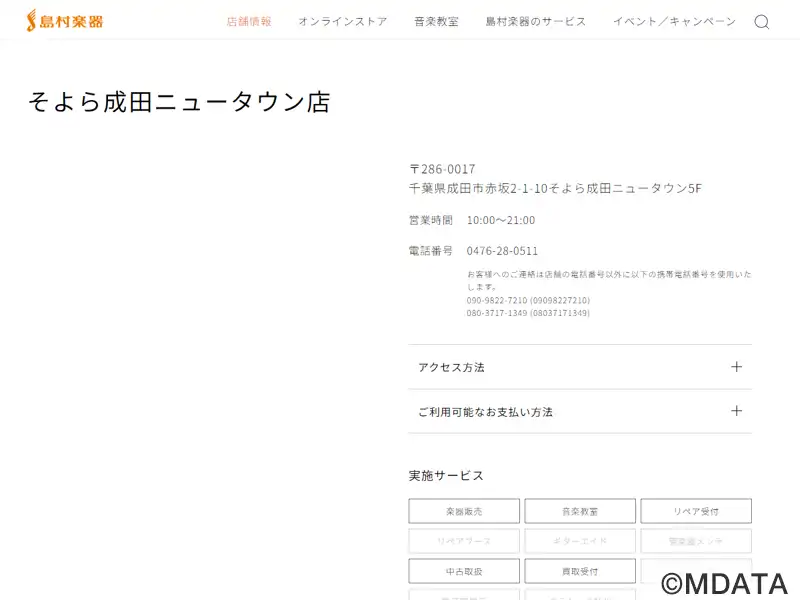Click the 買取受付 service button
800x600 pixels.
(x=580, y=571)
